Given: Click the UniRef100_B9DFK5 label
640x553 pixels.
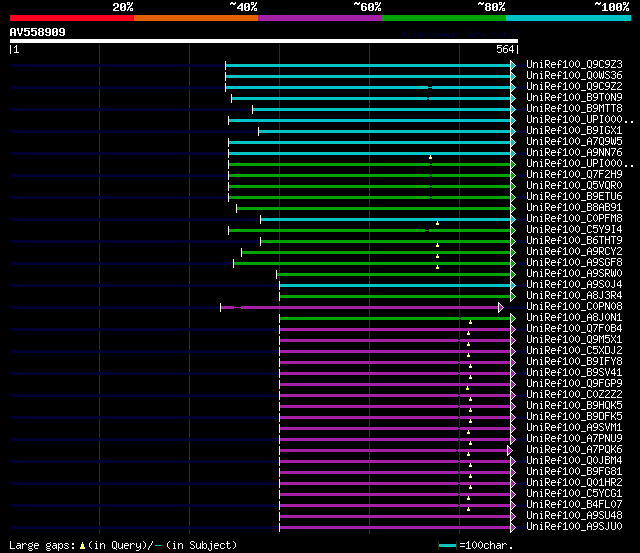Looking at the screenshot, I should tap(574, 417).
